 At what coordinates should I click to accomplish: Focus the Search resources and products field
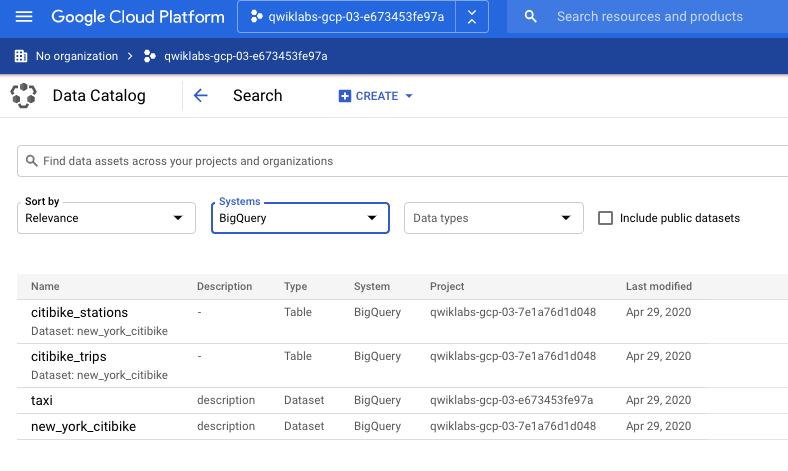[x=649, y=17]
